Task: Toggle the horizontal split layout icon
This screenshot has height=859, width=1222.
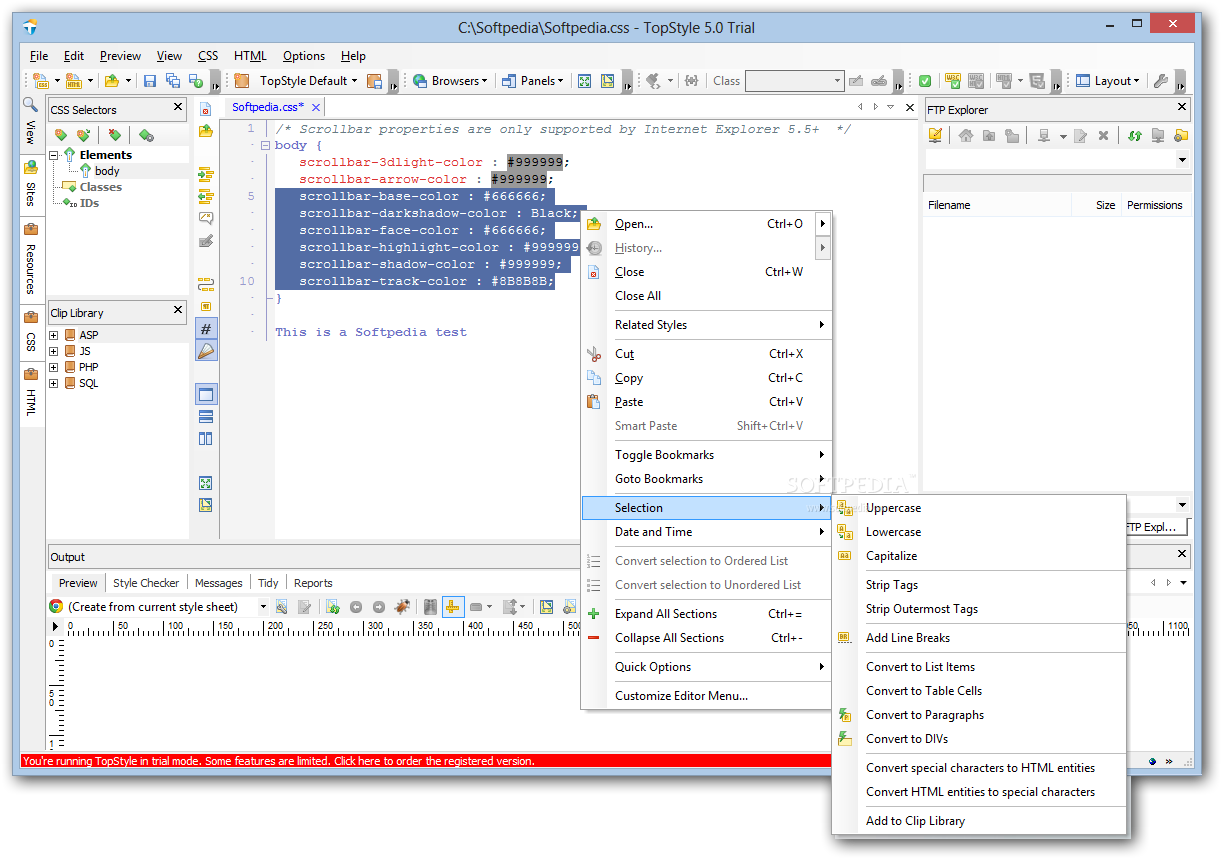Action: tap(206, 416)
